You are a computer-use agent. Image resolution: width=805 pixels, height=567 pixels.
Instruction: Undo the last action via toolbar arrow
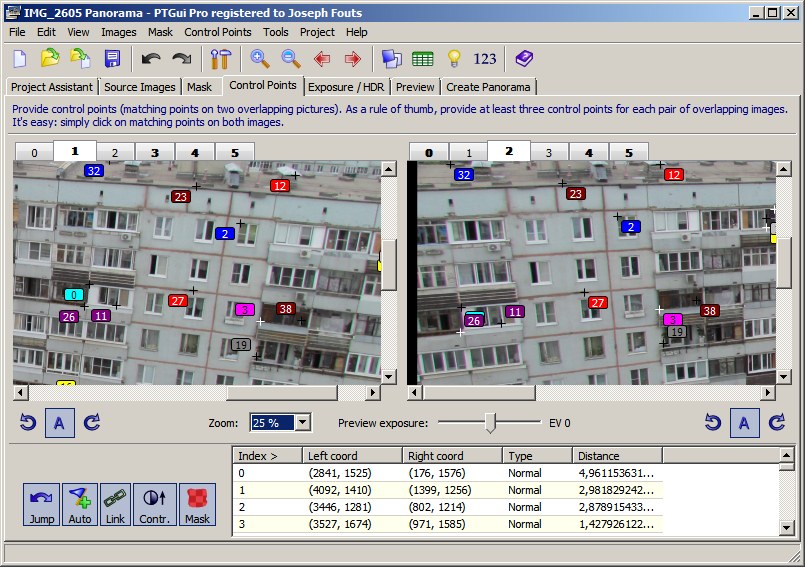[151, 59]
